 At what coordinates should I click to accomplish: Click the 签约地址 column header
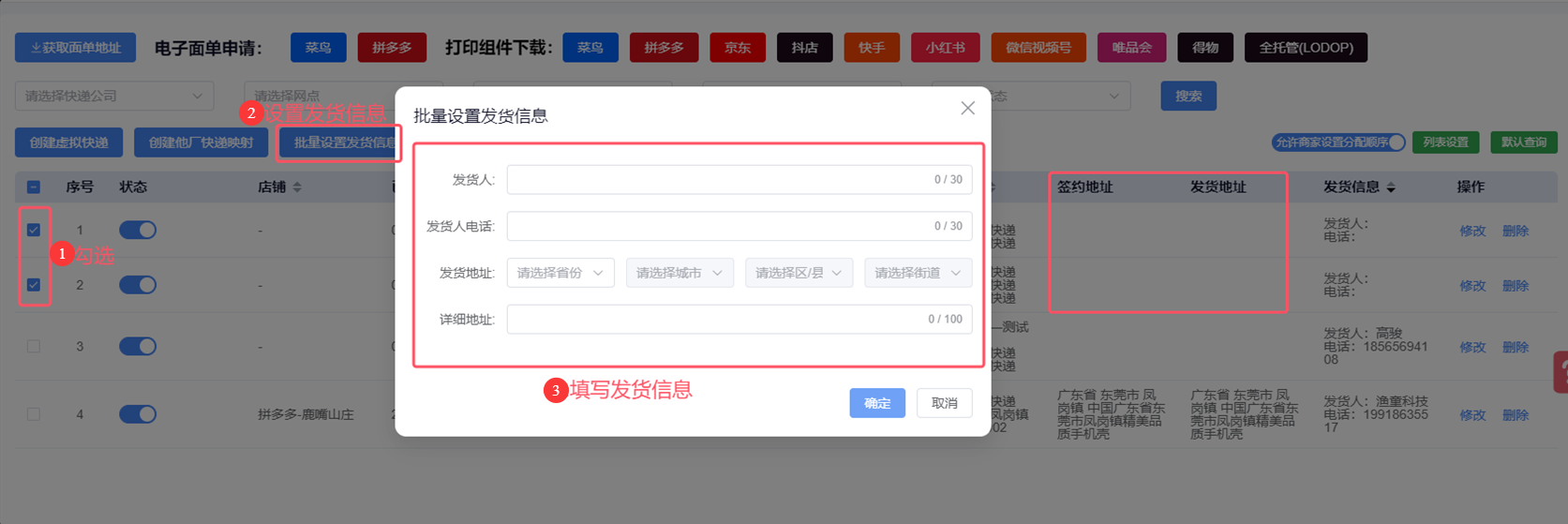tap(1085, 187)
